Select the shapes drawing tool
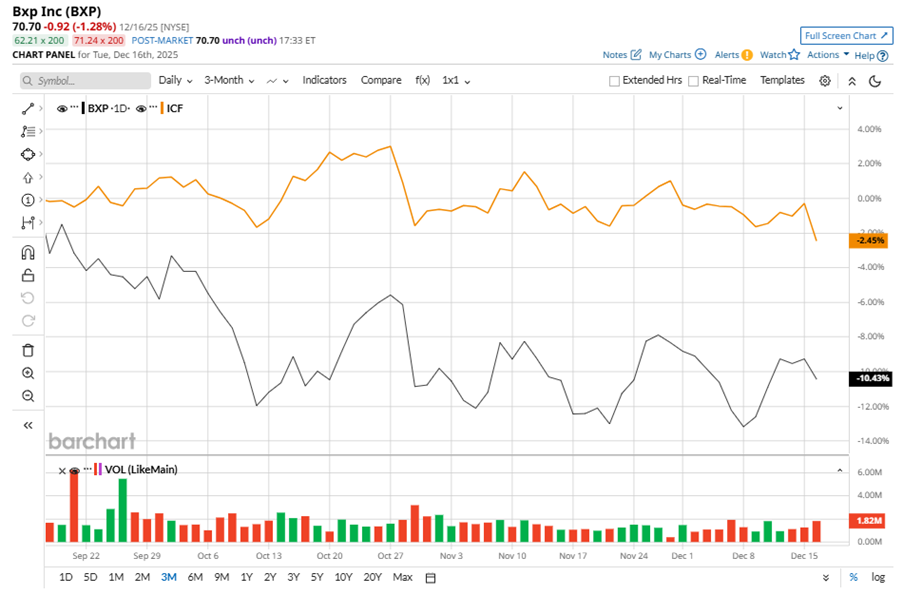 [x=28, y=154]
